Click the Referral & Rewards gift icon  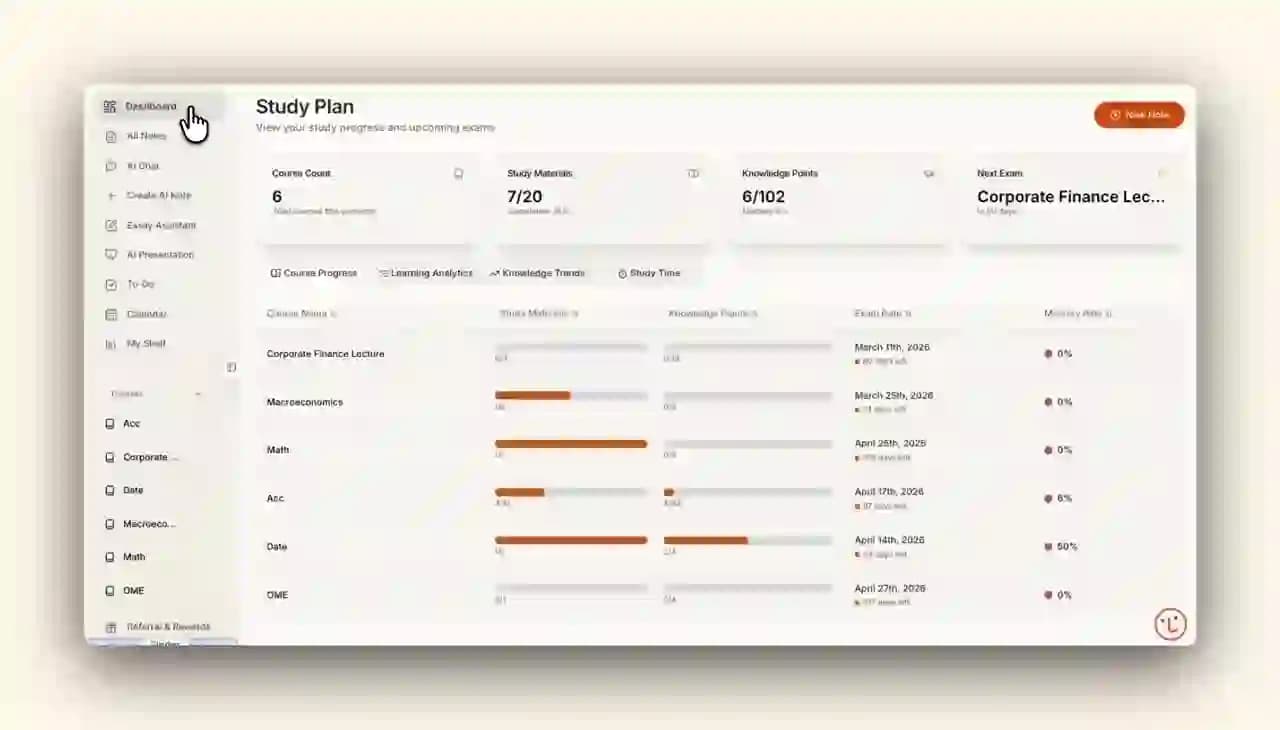pos(111,627)
